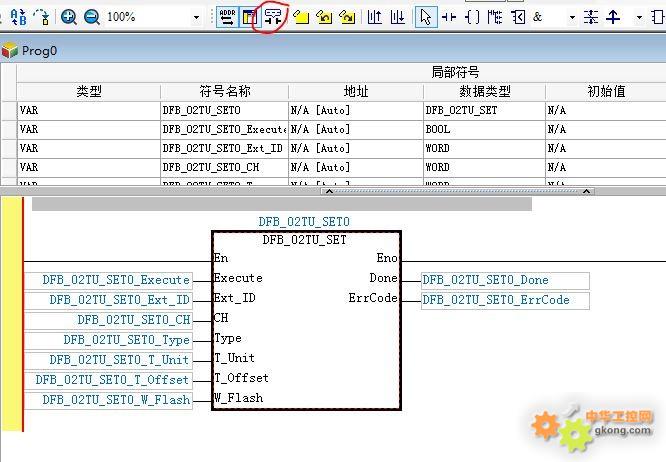Toggle the ADDR address display button
The width and height of the screenshot is (666, 462).
226,17
